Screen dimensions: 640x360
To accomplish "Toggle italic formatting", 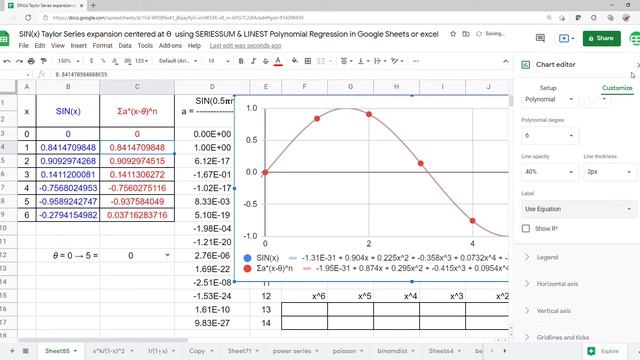I will 253,61.
